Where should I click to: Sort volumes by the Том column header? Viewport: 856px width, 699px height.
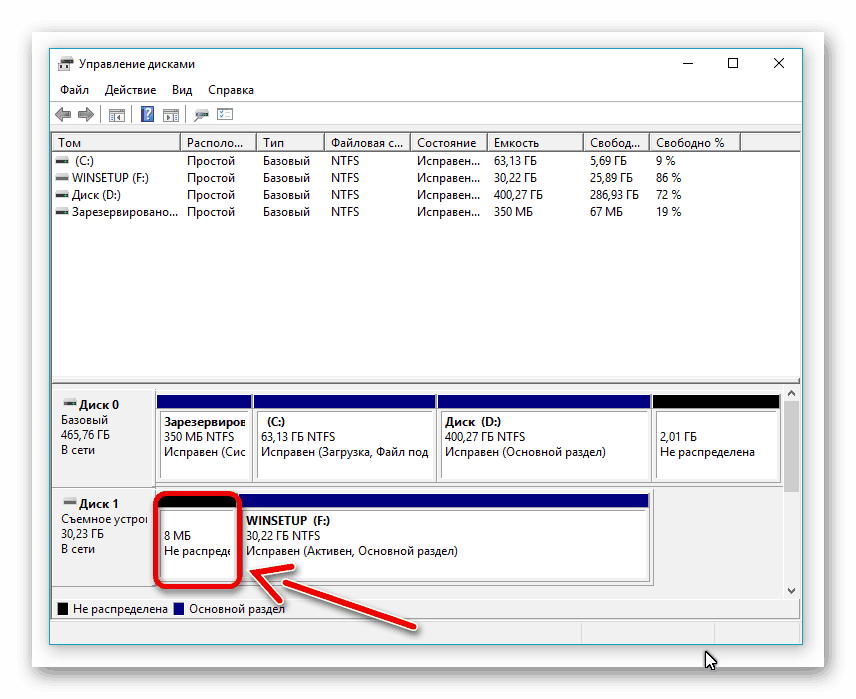[x=115, y=143]
